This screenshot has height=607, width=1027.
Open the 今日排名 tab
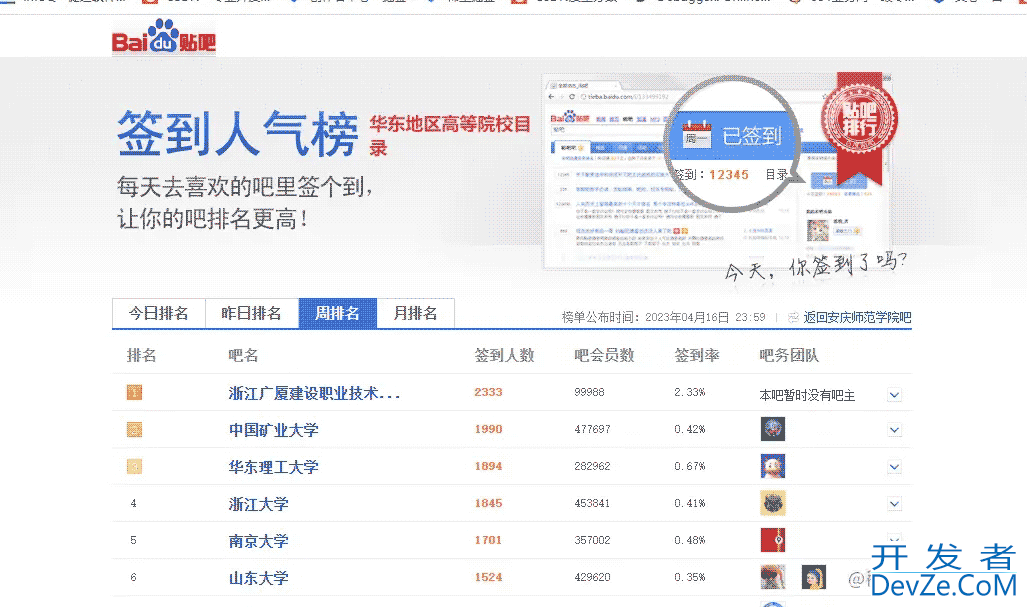(159, 313)
